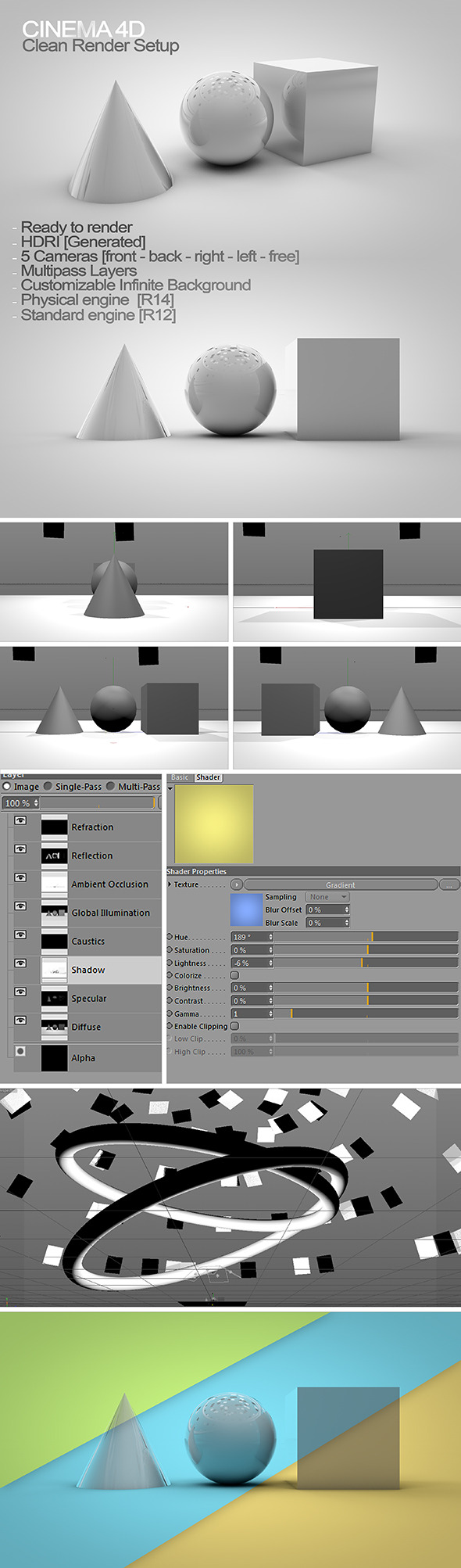Hide the Diffuse layer via eye icon
The image size is (461, 1568).
20,1020
